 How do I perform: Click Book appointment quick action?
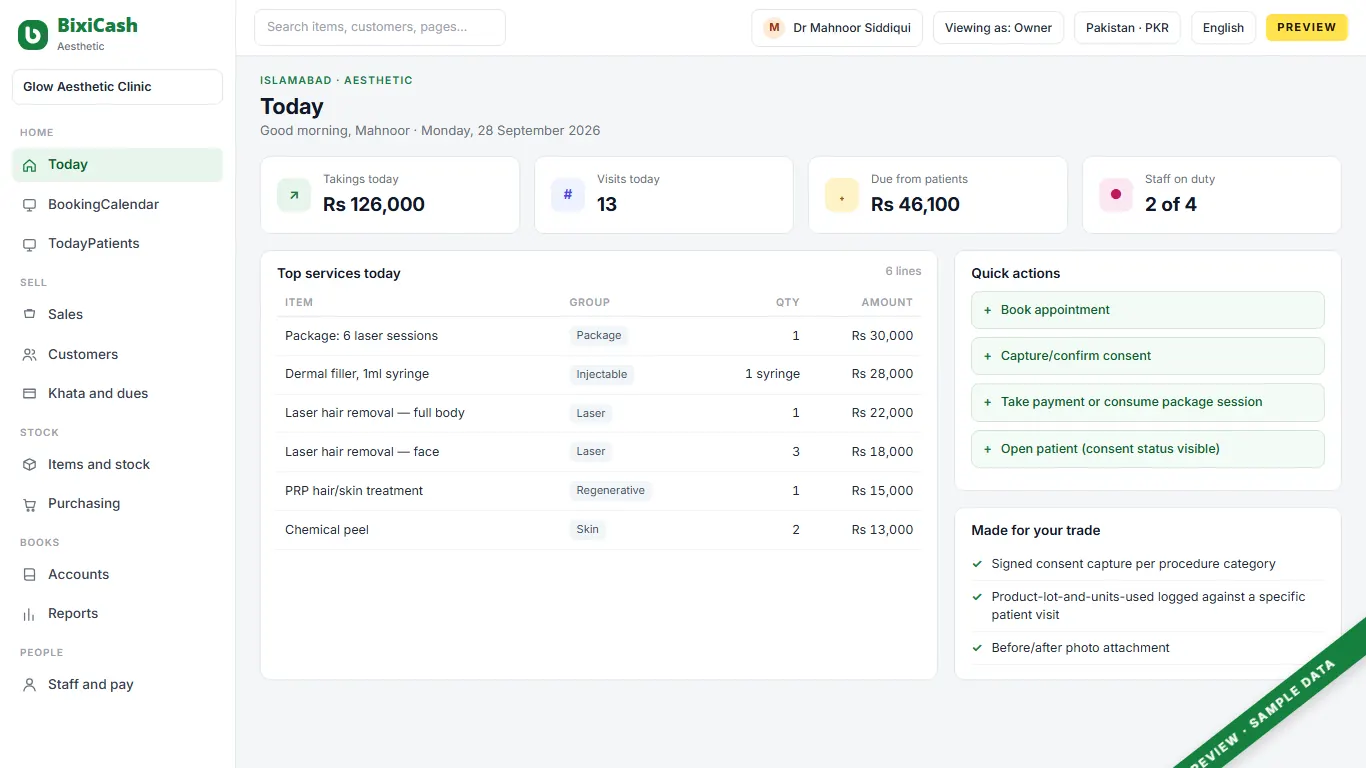1148,310
